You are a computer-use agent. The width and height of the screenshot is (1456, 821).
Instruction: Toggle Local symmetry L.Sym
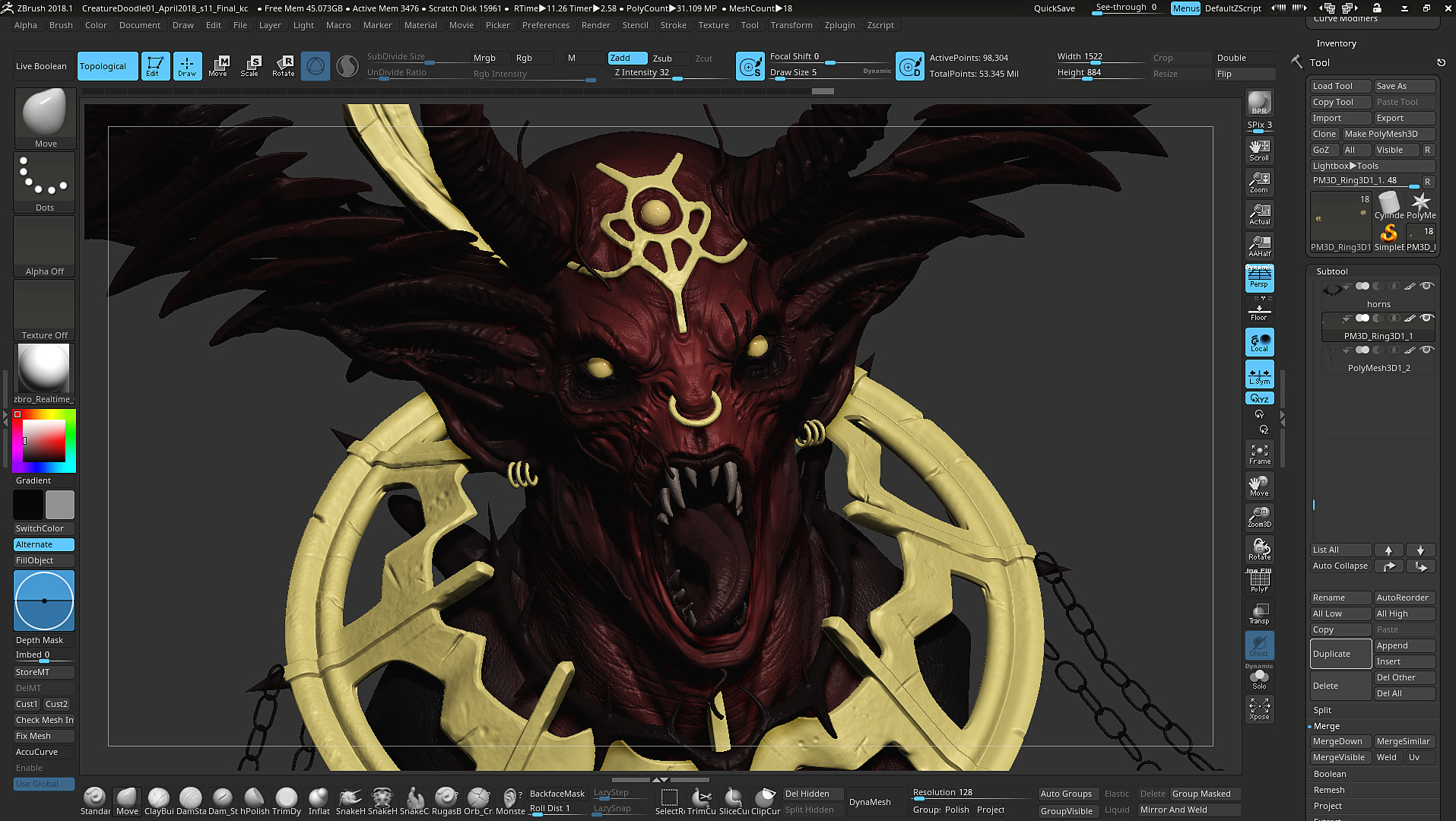pos(1259,374)
